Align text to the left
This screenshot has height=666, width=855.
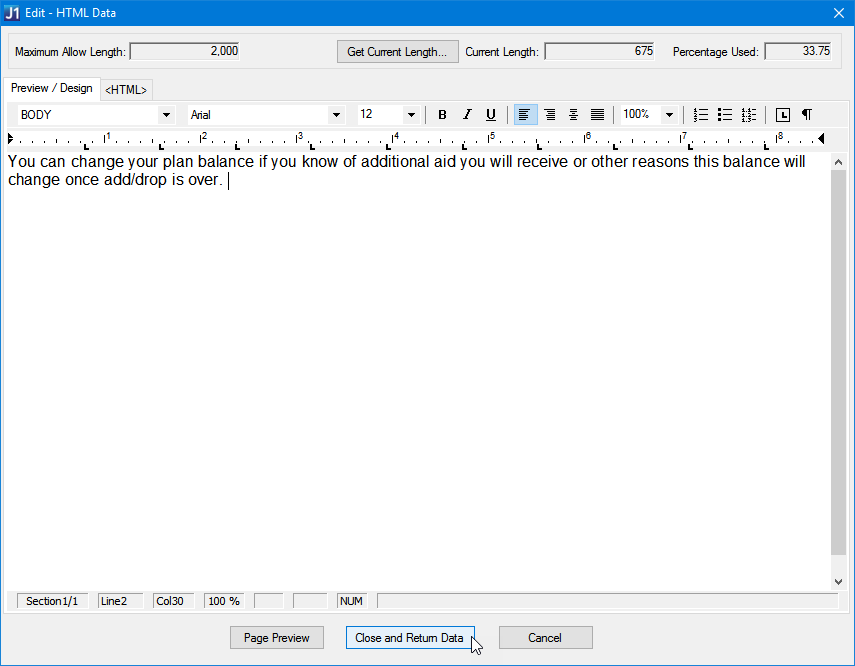(525, 115)
